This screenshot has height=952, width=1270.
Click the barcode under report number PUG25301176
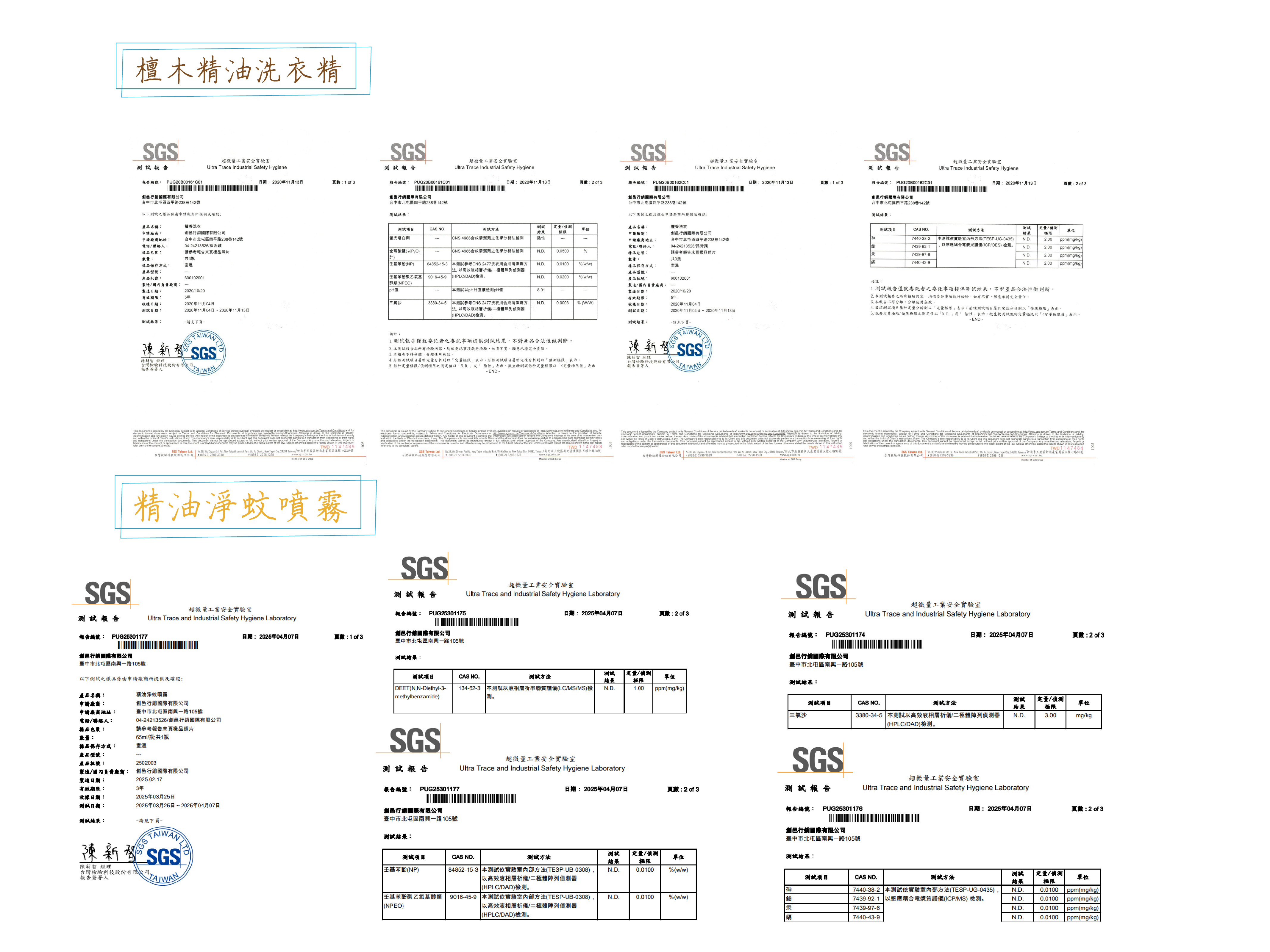(x=874, y=818)
